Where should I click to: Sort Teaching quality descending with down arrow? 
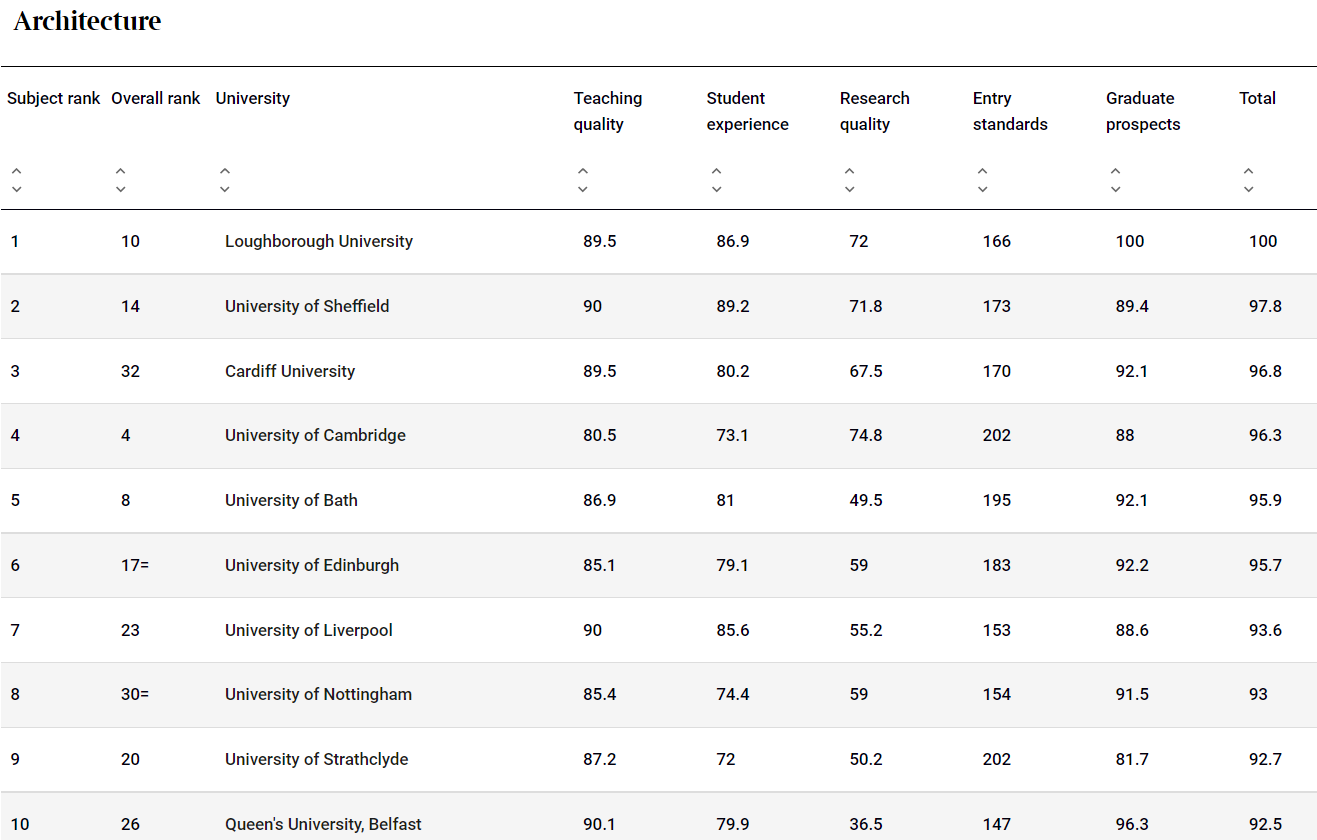tap(583, 189)
